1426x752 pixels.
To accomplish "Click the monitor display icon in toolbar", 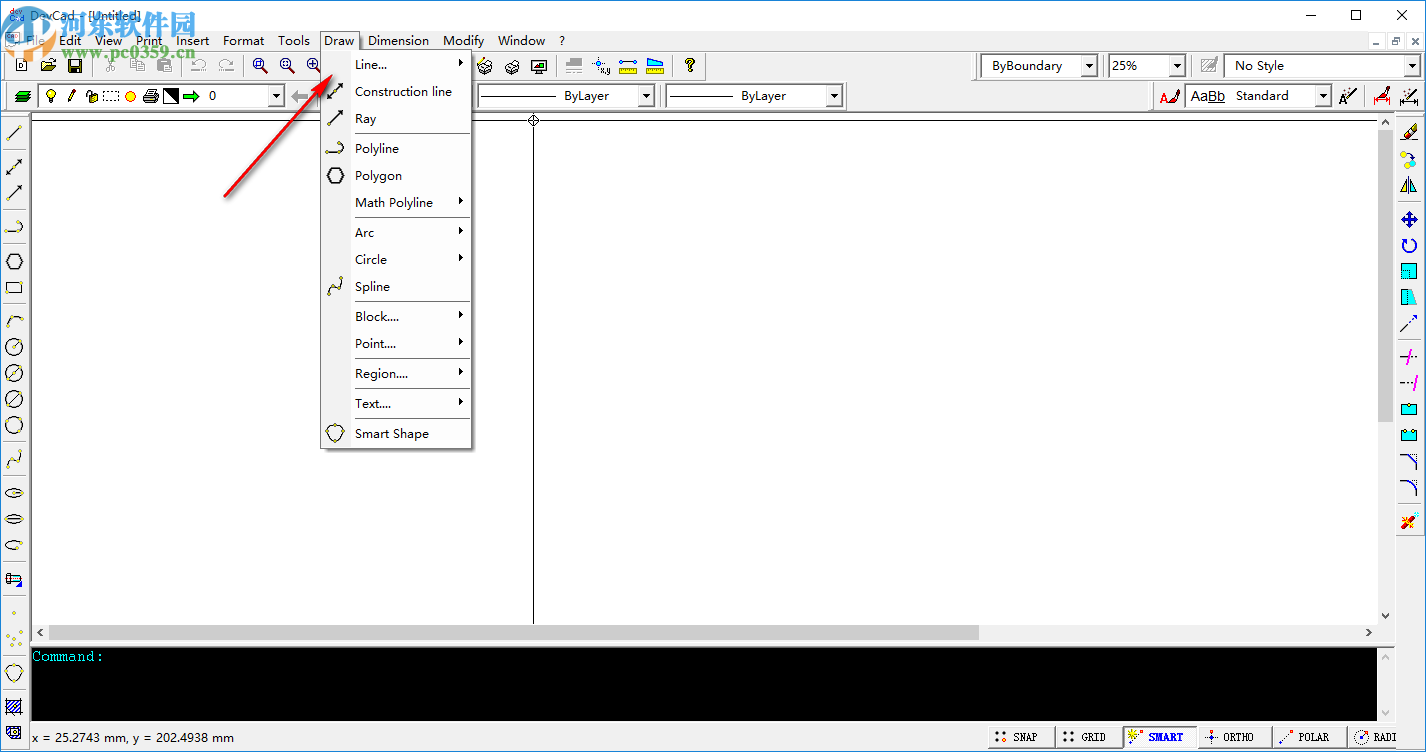I will 539,66.
